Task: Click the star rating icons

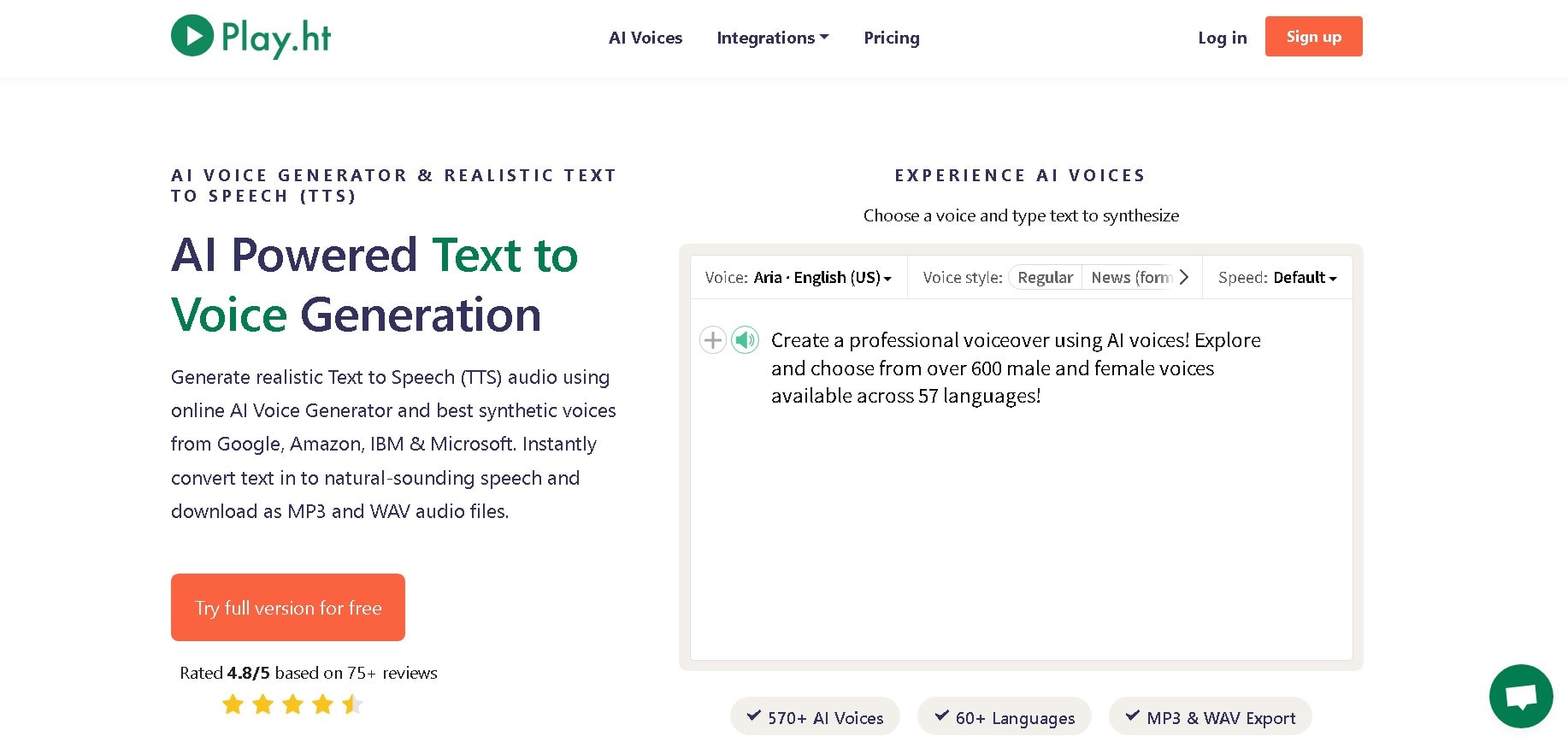Action: 292,704
